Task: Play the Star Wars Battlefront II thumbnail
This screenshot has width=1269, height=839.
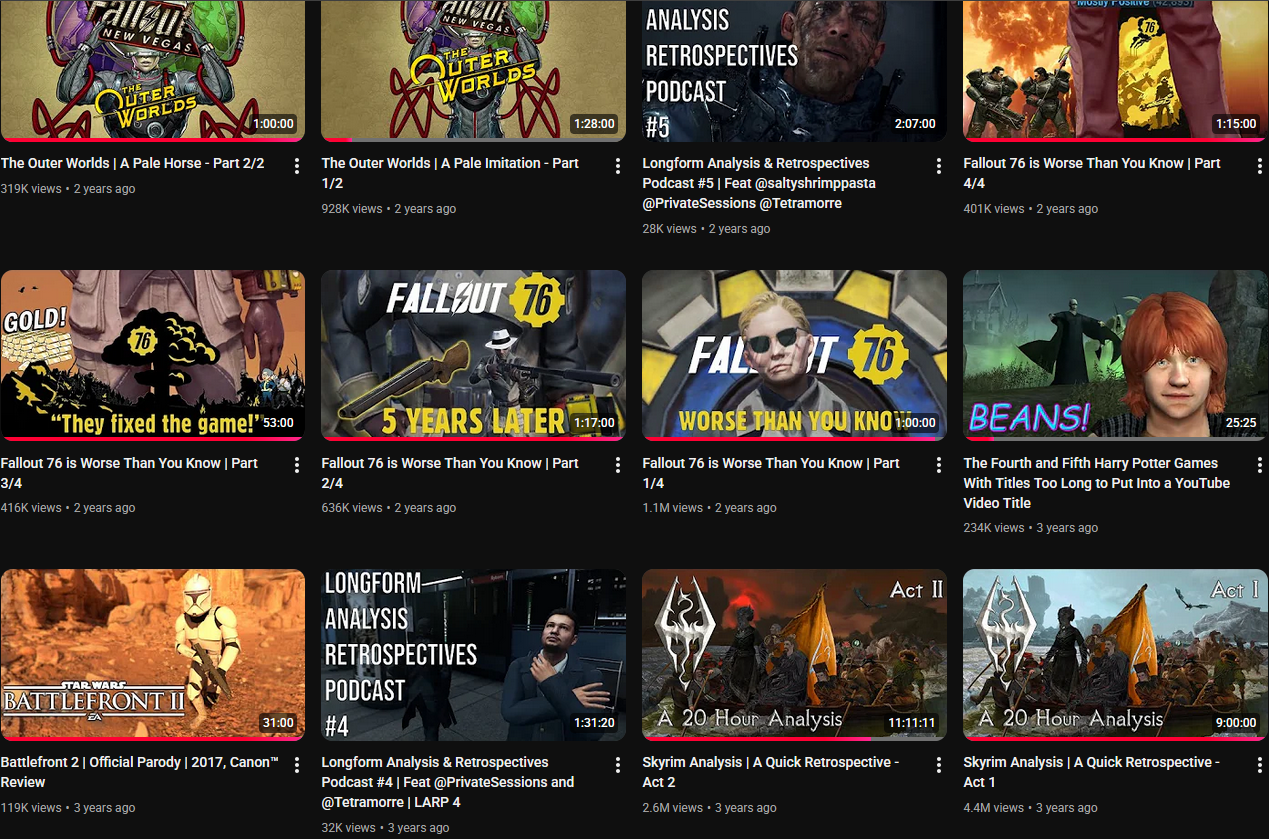Action: click(152, 655)
